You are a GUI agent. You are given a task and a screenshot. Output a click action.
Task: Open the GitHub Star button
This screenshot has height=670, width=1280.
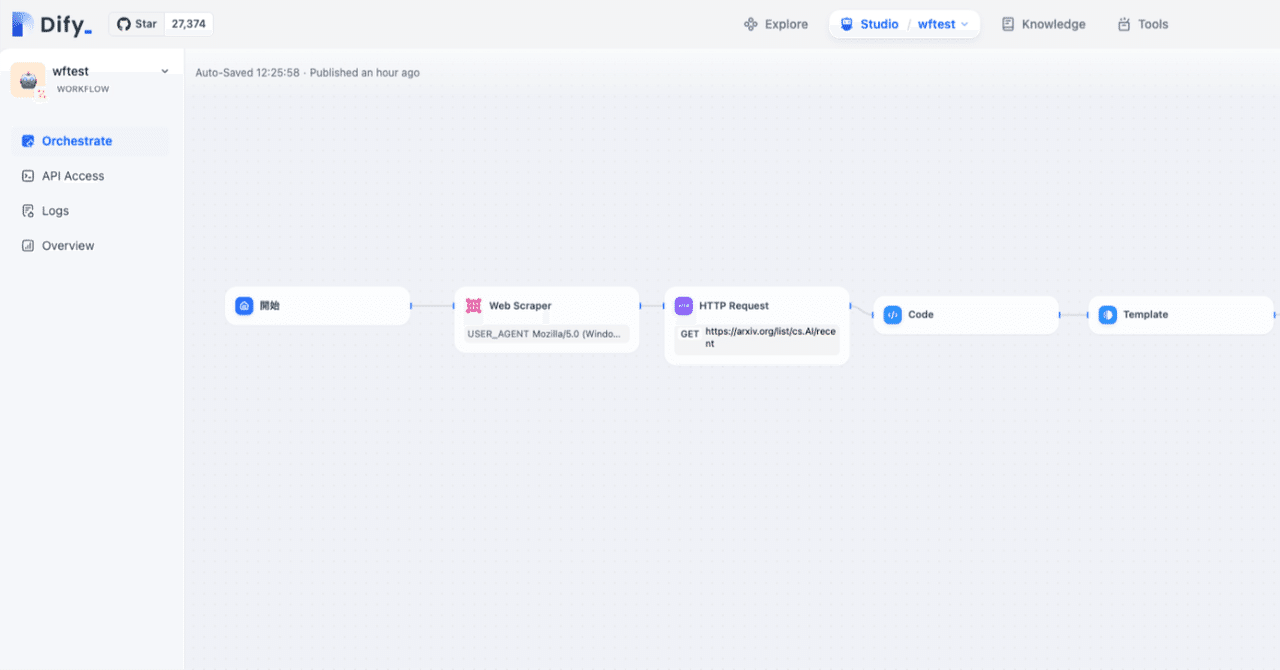click(136, 24)
